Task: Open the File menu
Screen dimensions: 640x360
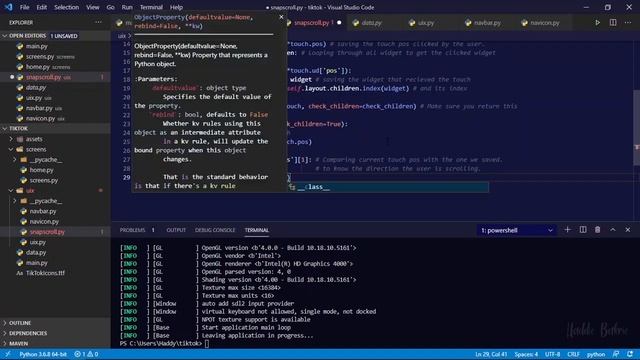Action: click(24, 7)
